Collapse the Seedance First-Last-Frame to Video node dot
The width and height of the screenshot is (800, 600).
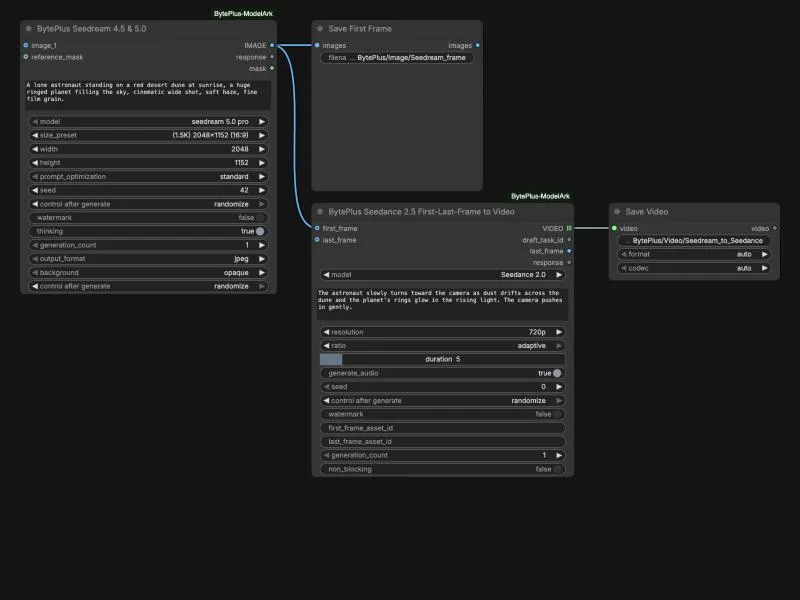[320, 211]
